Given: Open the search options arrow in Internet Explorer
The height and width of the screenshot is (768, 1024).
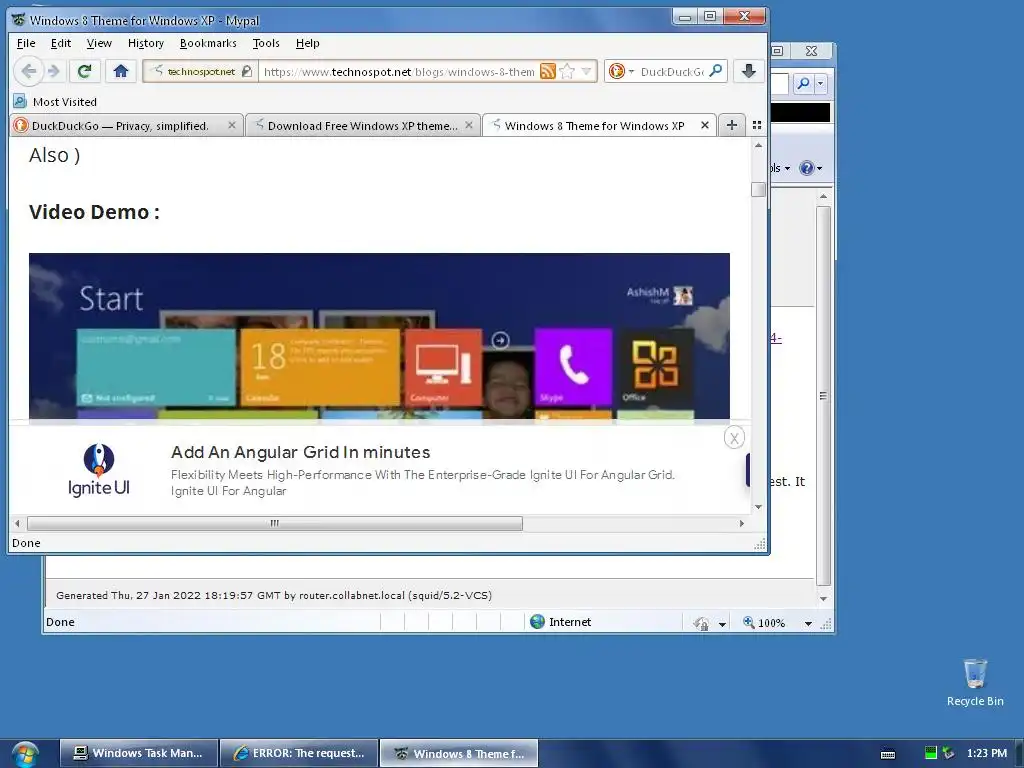Looking at the screenshot, I should tap(820, 83).
